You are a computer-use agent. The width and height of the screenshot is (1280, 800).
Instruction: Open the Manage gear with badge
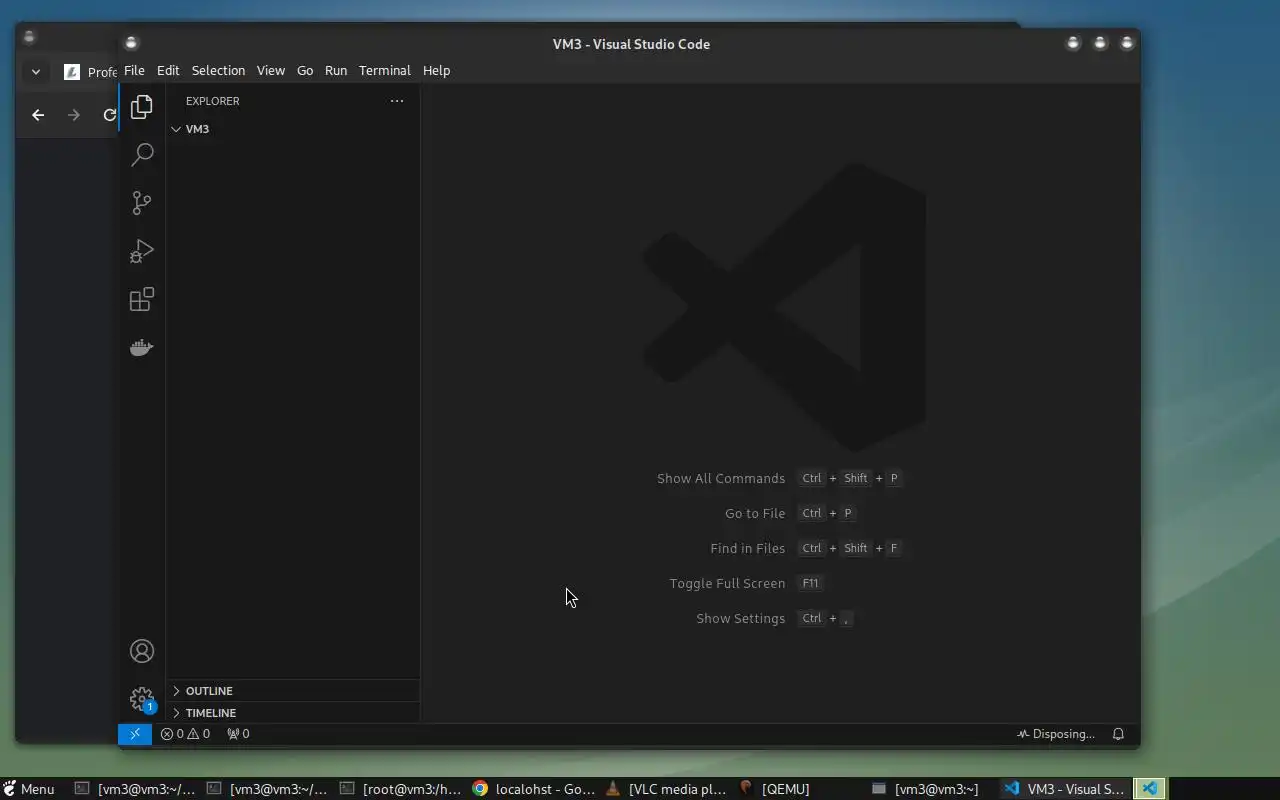coord(142,699)
